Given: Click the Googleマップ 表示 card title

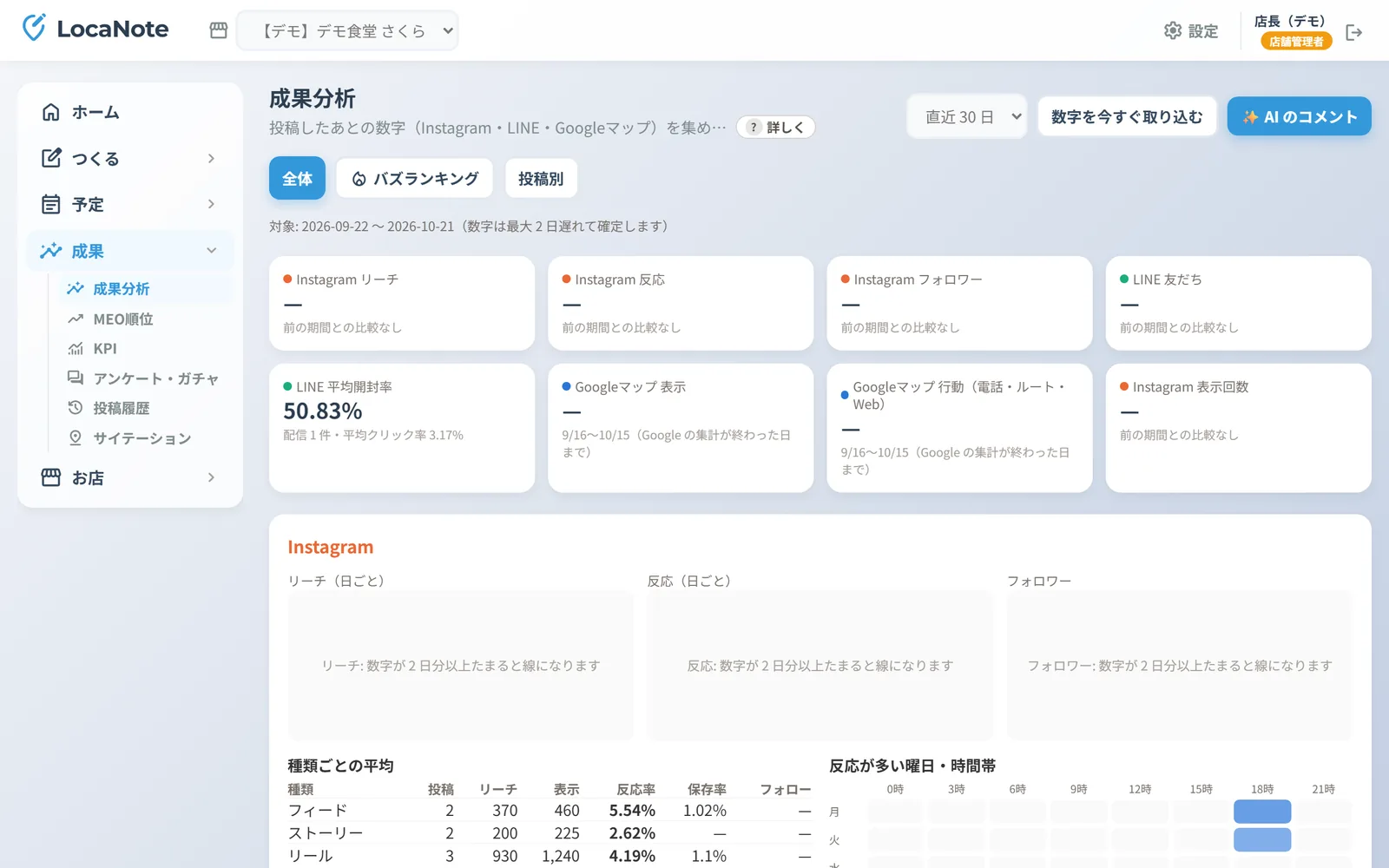Looking at the screenshot, I should pos(630,387).
